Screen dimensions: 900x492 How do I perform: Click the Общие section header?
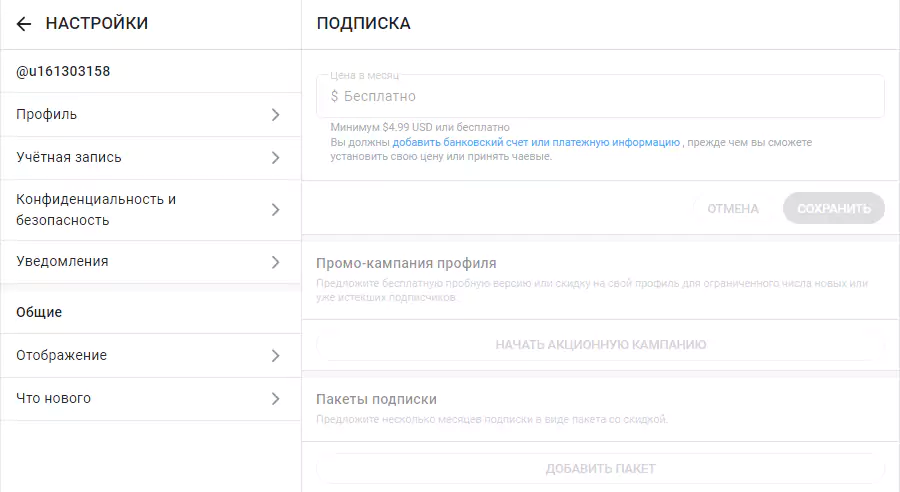[x=39, y=312]
